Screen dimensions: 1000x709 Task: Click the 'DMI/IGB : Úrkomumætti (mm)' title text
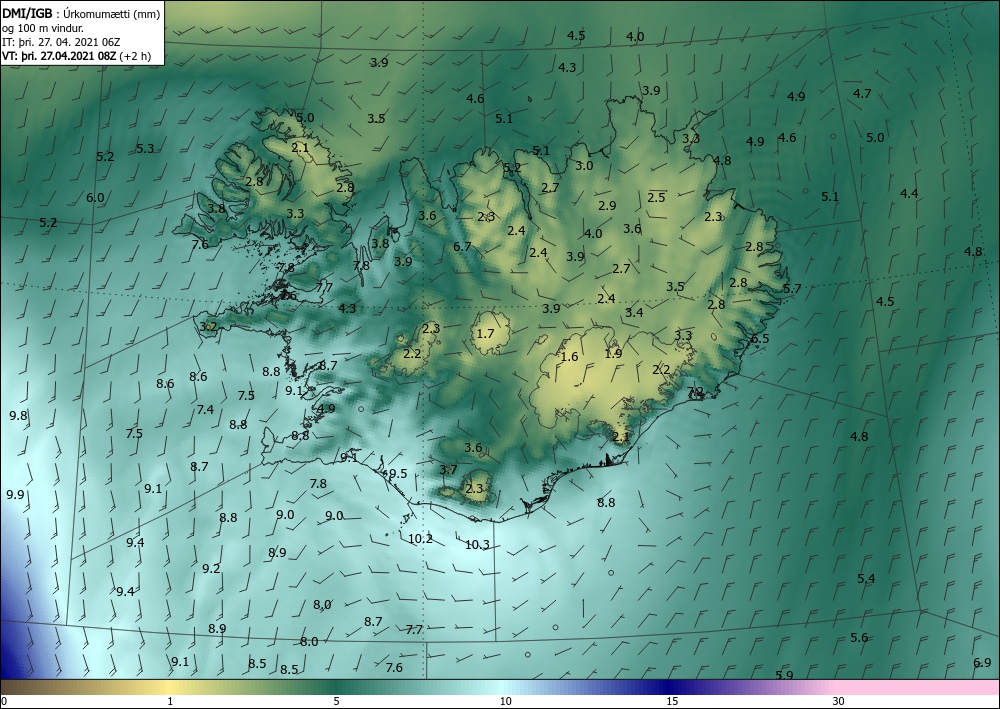pos(80,14)
